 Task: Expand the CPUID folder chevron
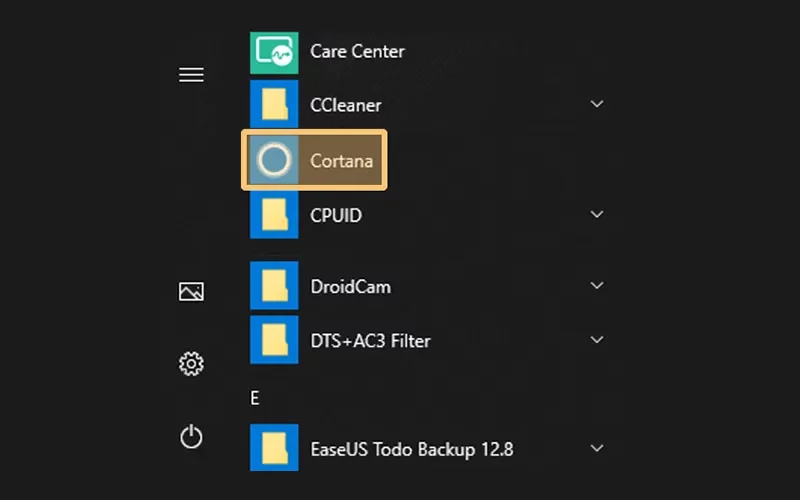click(597, 214)
